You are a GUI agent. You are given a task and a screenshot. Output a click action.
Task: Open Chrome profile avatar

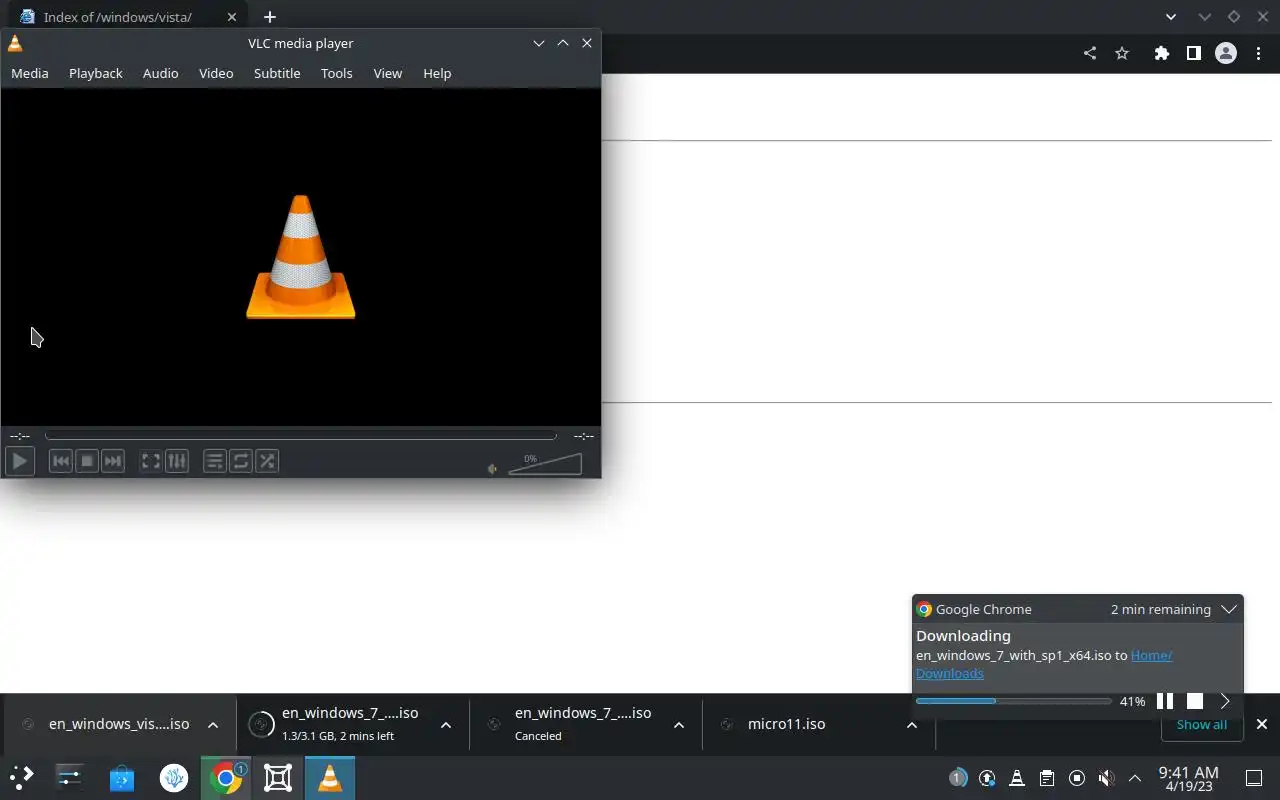pyautogui.click(x=1226, y=53)
